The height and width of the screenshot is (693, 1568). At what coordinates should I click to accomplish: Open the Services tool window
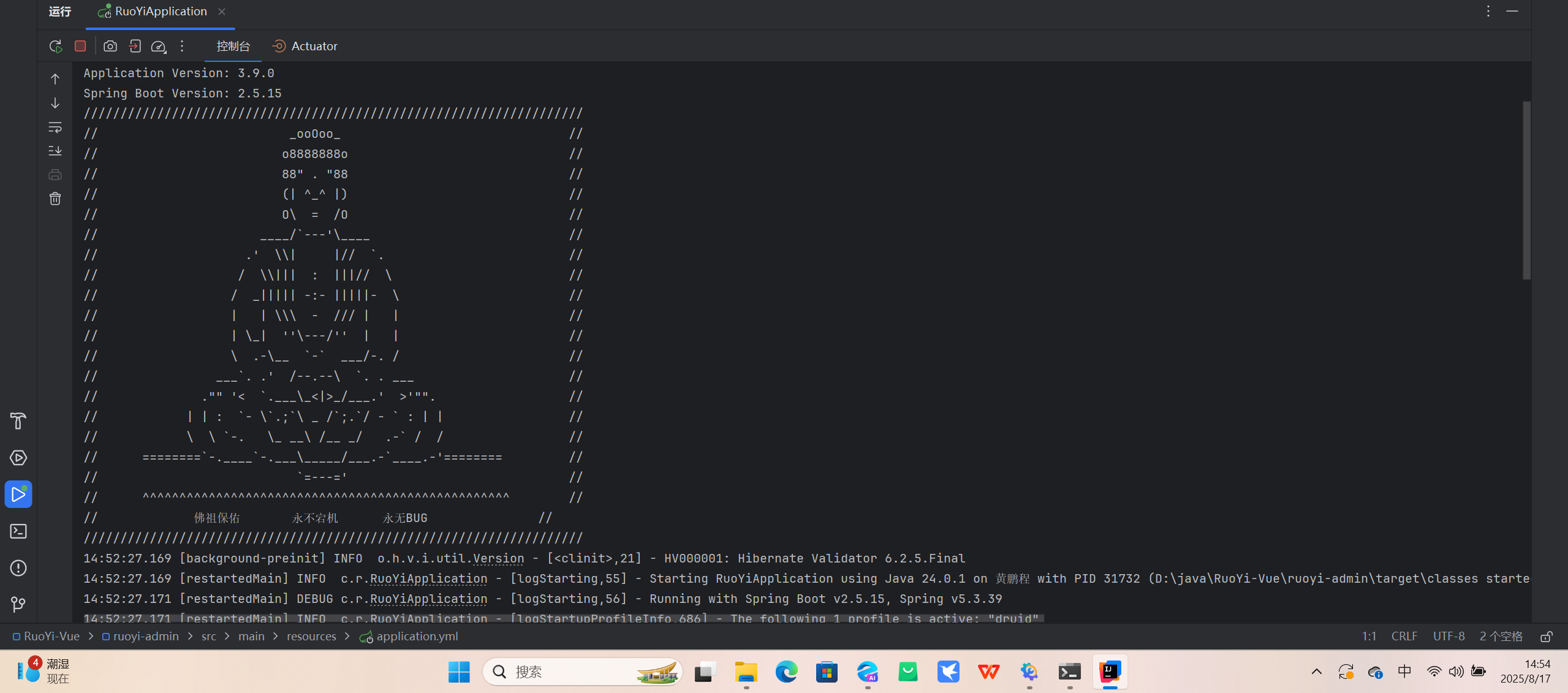click(x=18, y=458)
